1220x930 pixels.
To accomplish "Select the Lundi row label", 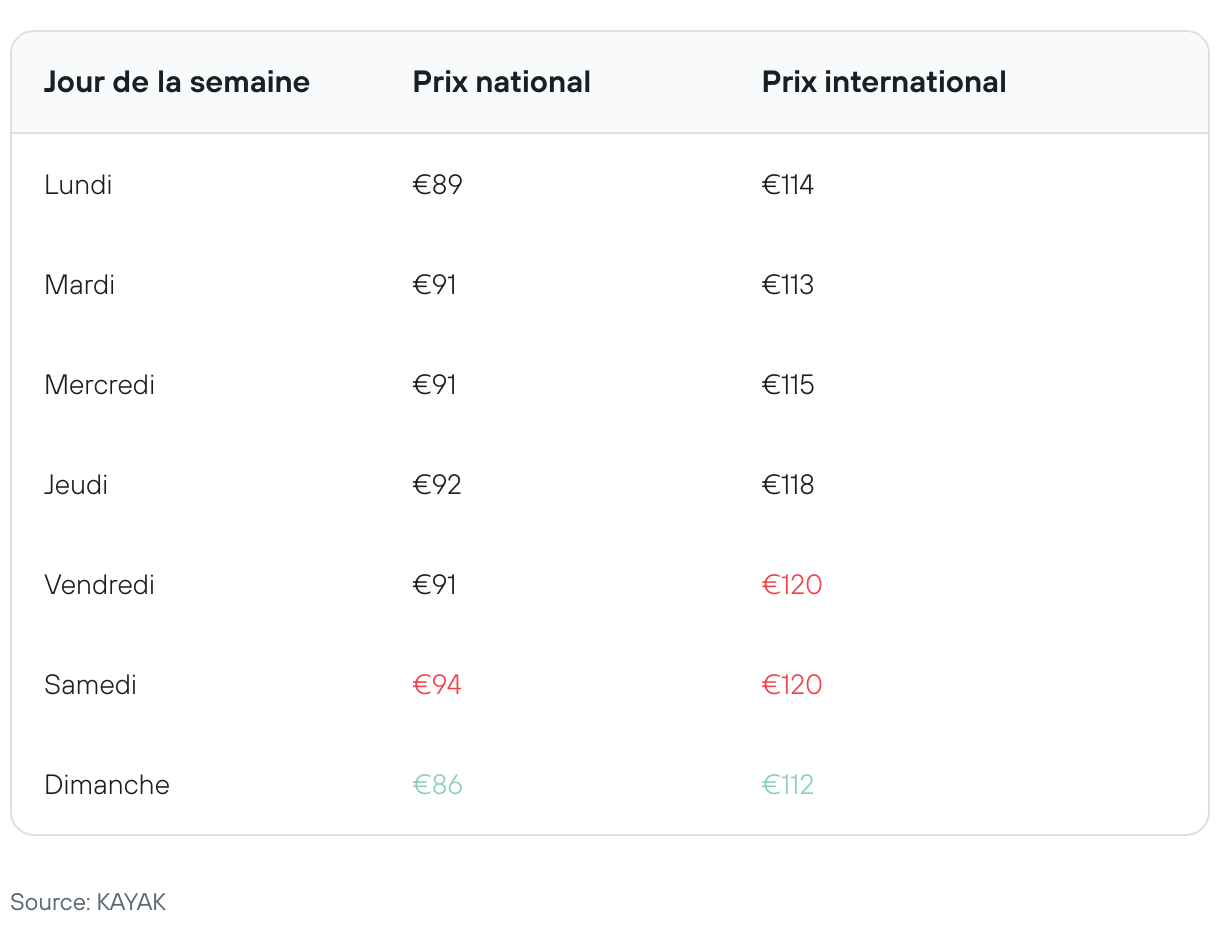I will 78,185.
